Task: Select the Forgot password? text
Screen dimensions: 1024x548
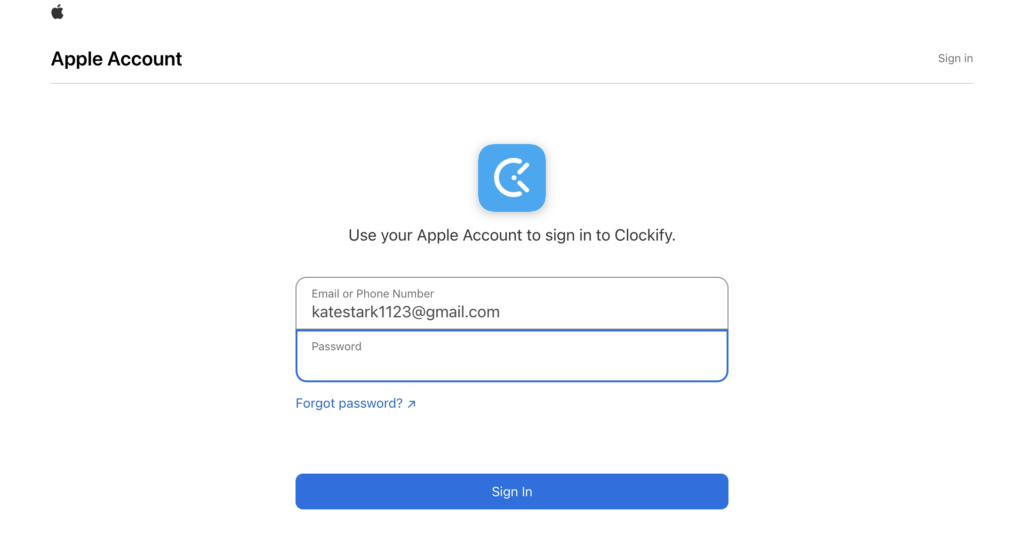Action: (x=349, y=404)
